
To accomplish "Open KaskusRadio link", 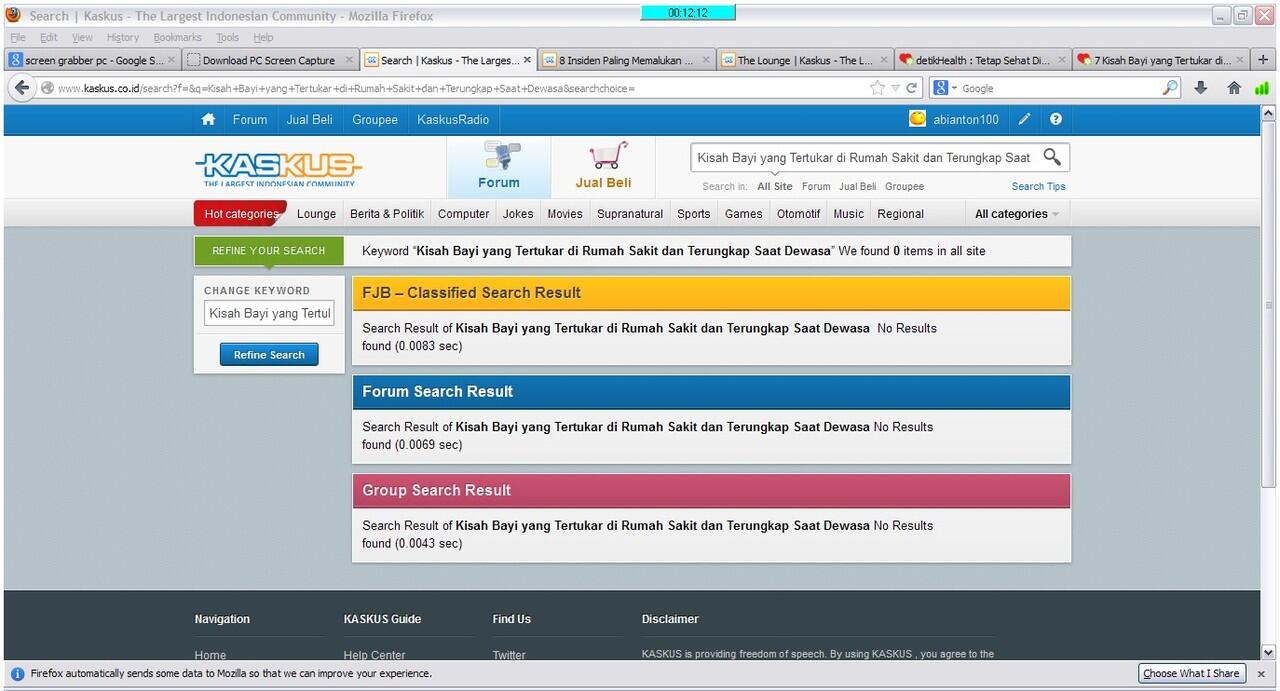I will [x=453, y=119].
